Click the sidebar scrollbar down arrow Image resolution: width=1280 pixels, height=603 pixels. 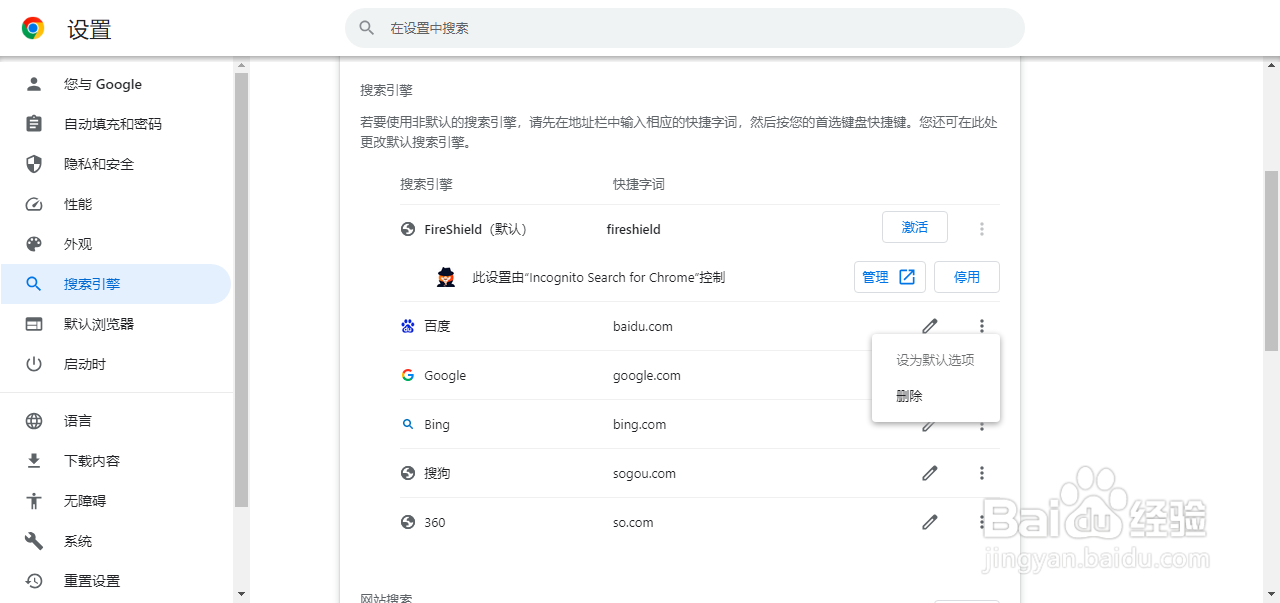pos(241,594)
